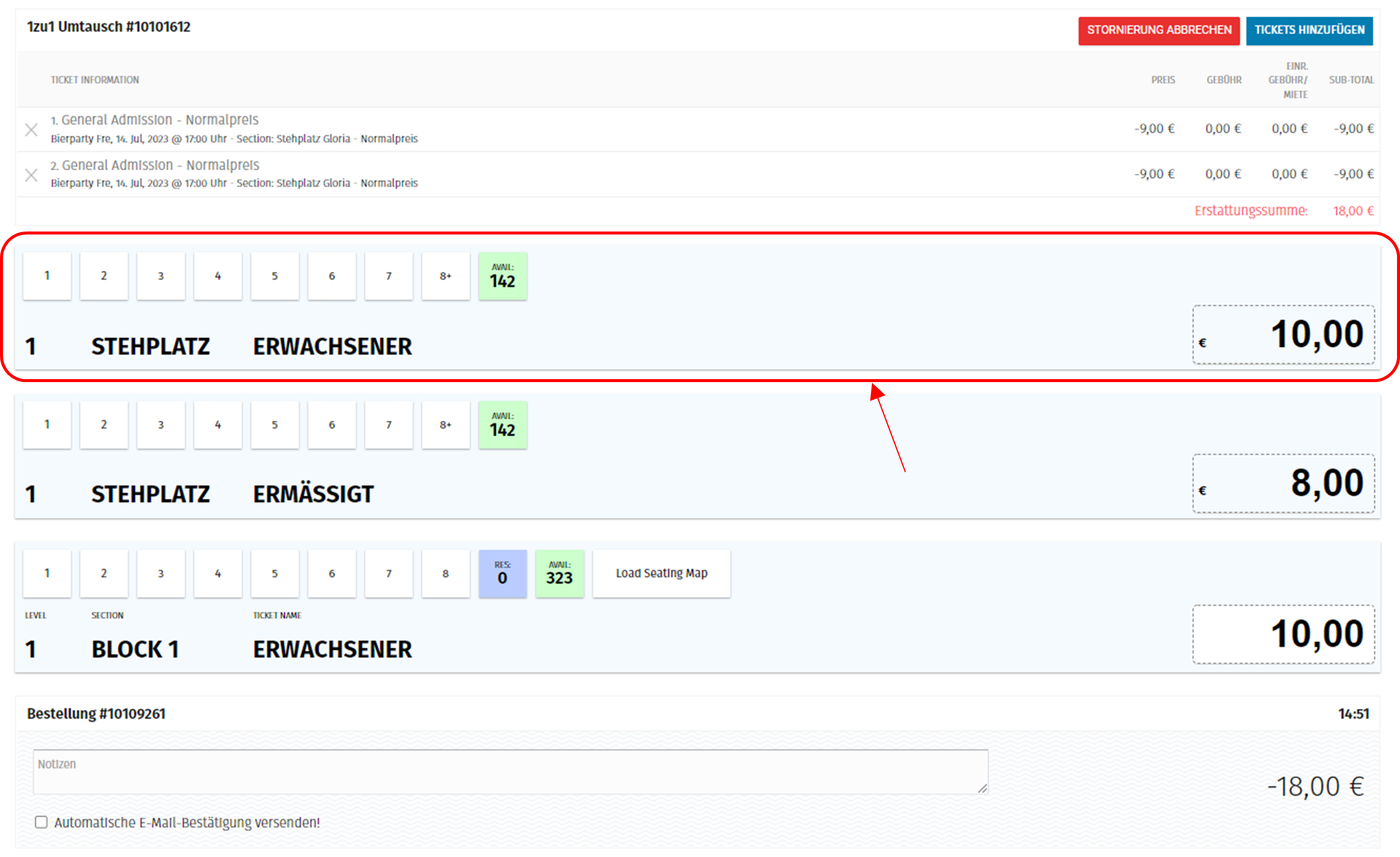Select quantity 2 for Stehplatz Erwachsener
Viewport: 1400px width, 857px height.
104,276
